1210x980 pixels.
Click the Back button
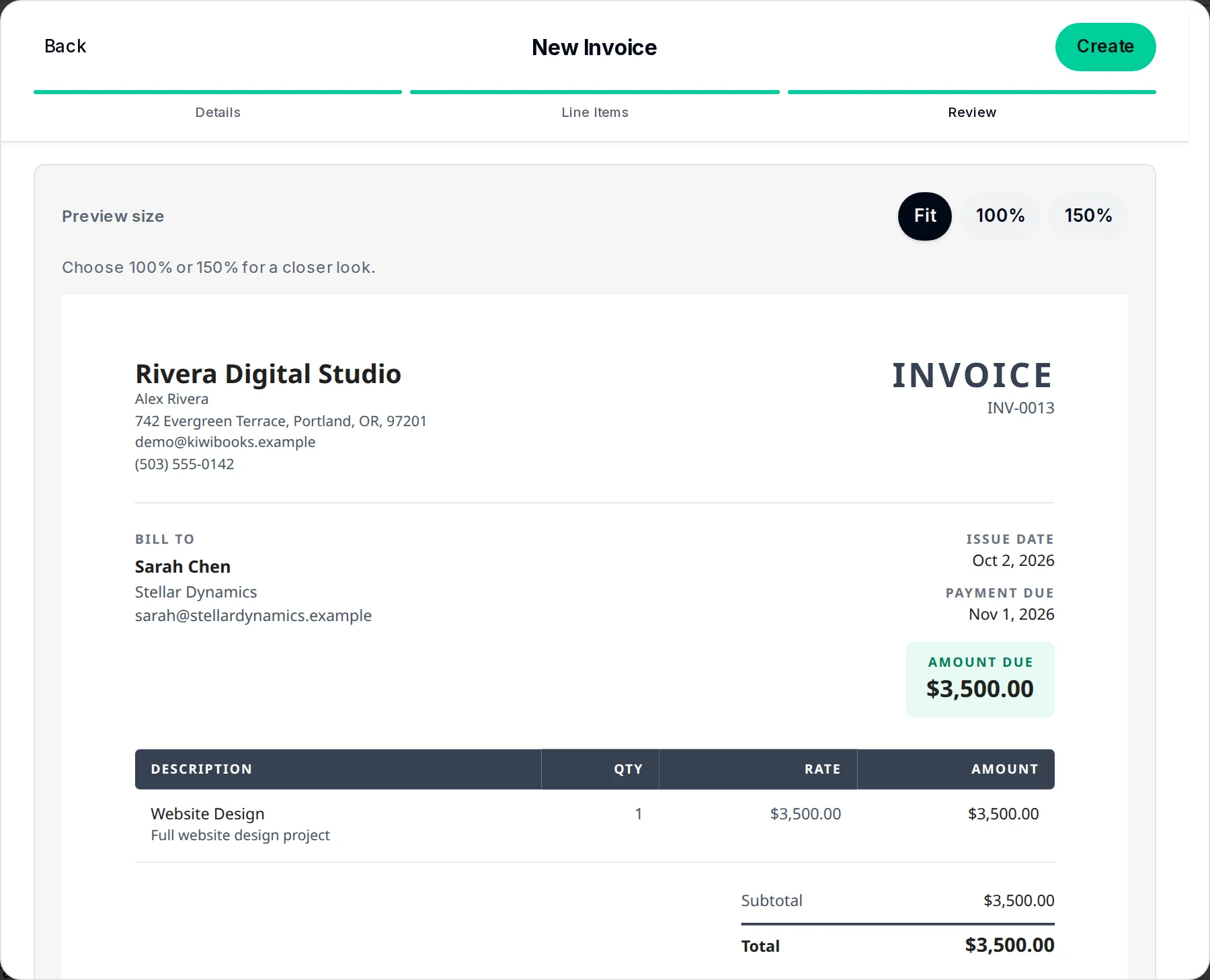(x=65, y=46)
